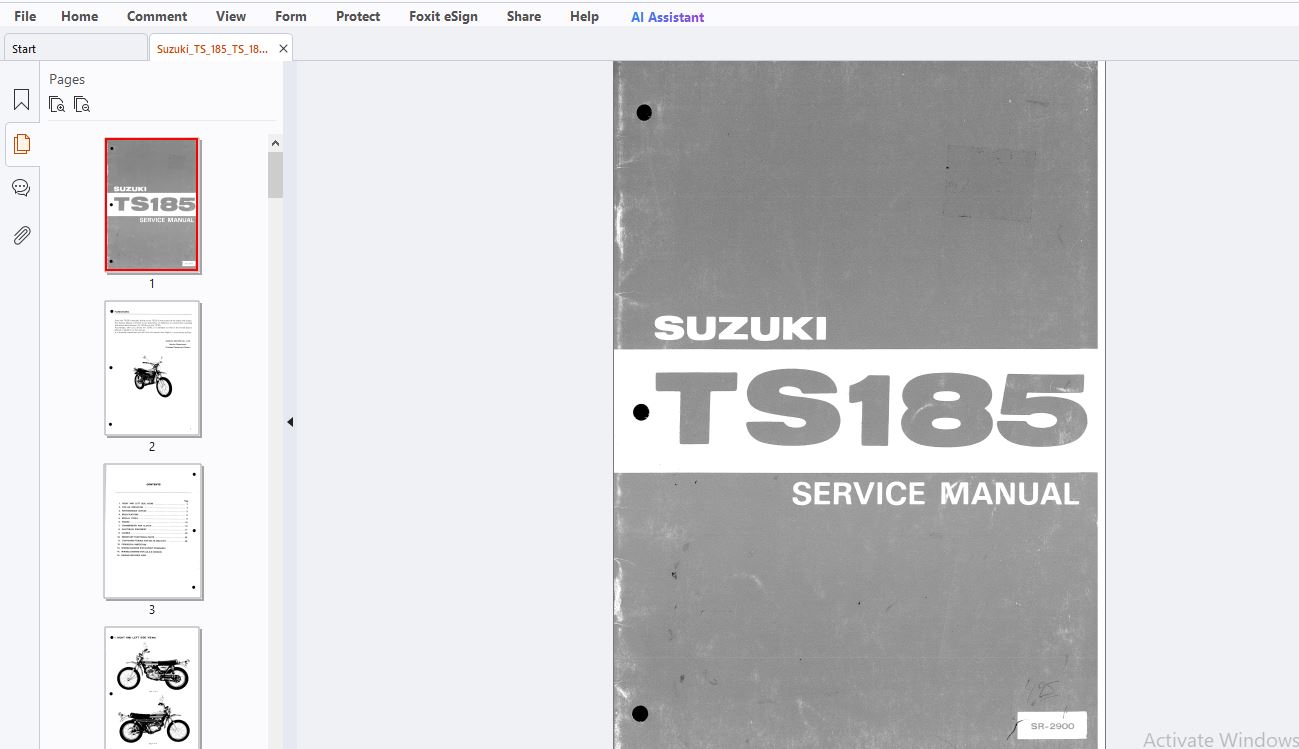Click the TS185 heading on cover
Image resolution: width=1299 pixels, height=749 pixels.
(x=871, y=409)
